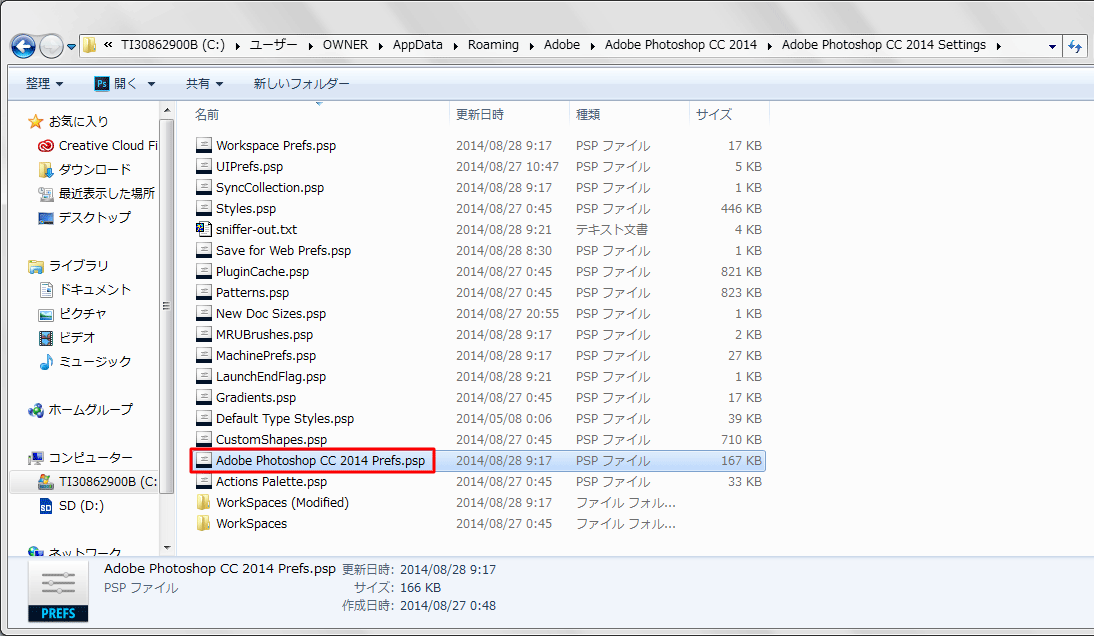Open ミュージック library icon
The width and height of the screenshot is (1094, 636).
[46, 362]
